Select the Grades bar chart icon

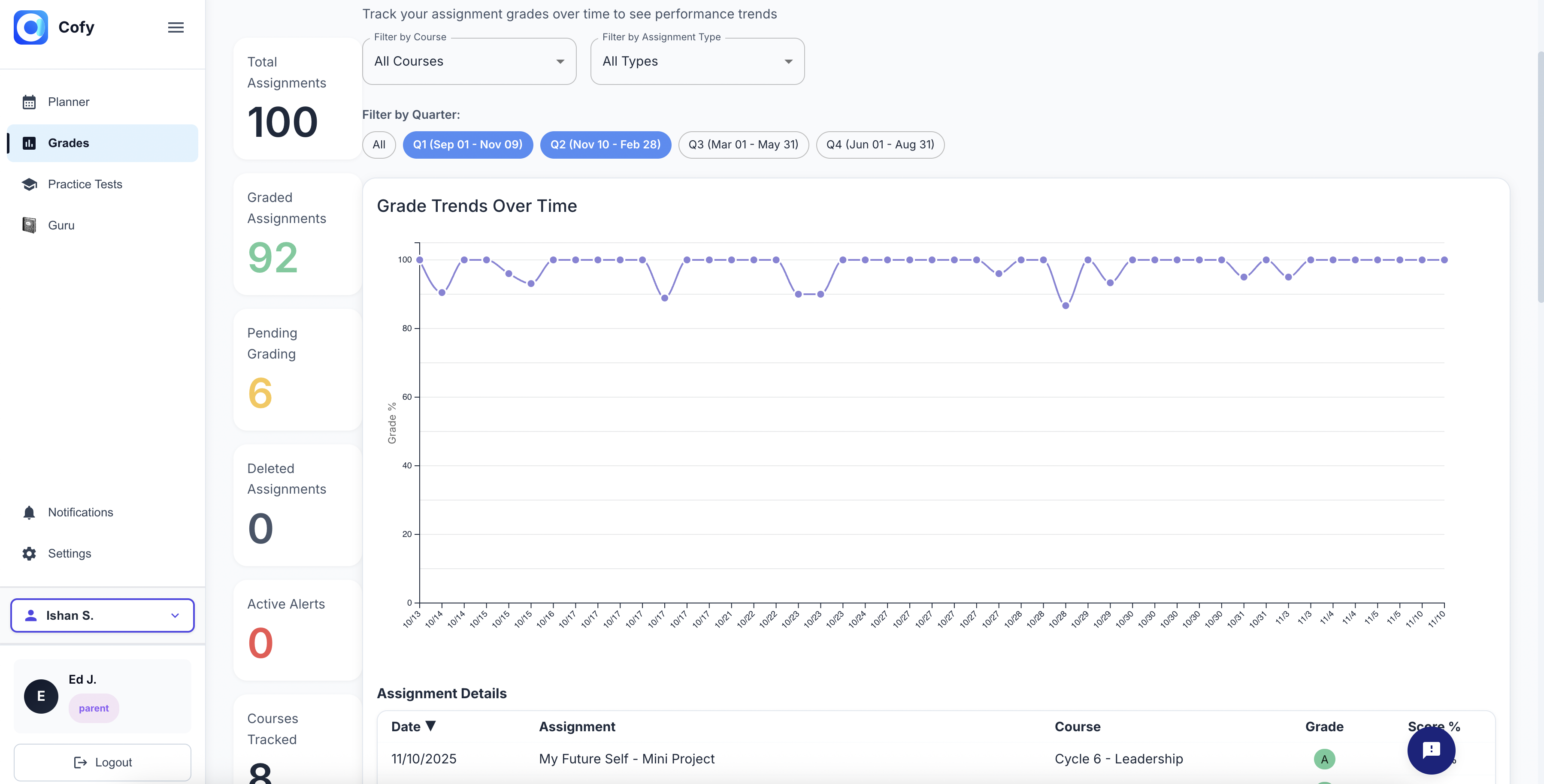pos(29,142)
